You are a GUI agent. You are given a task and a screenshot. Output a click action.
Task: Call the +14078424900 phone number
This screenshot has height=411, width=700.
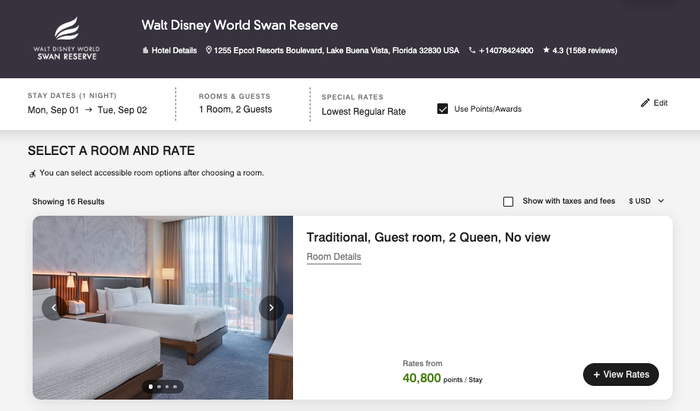[x=506, y=50]
